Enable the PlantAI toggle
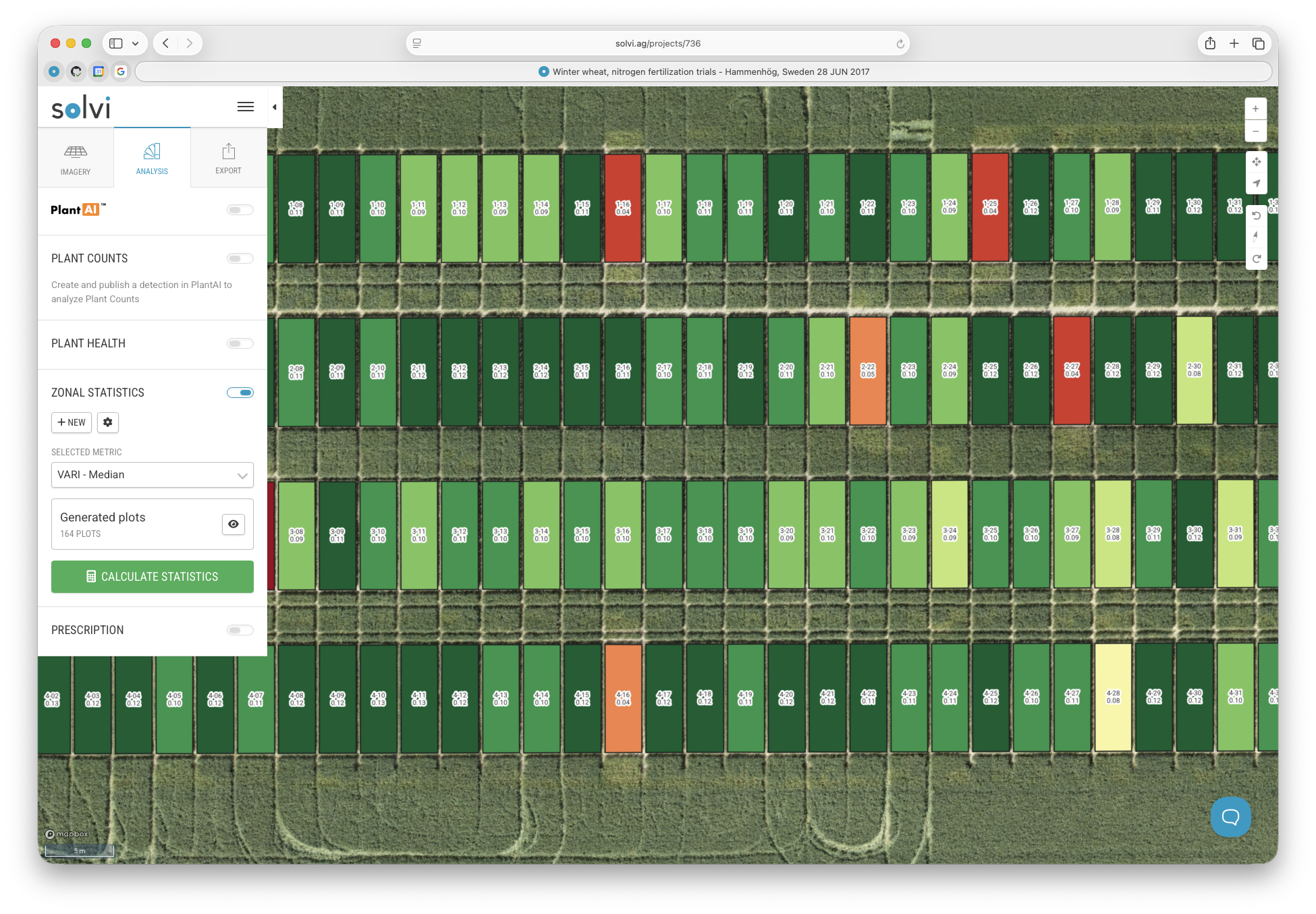Screen dimensions: 1316x914 (240, 210)
